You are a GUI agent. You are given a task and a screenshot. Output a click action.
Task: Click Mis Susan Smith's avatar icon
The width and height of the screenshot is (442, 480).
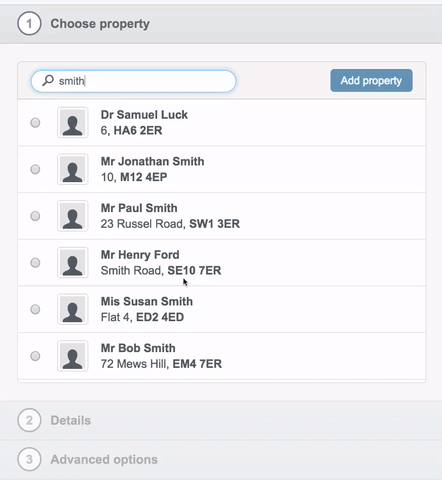[x=73, y=309]
